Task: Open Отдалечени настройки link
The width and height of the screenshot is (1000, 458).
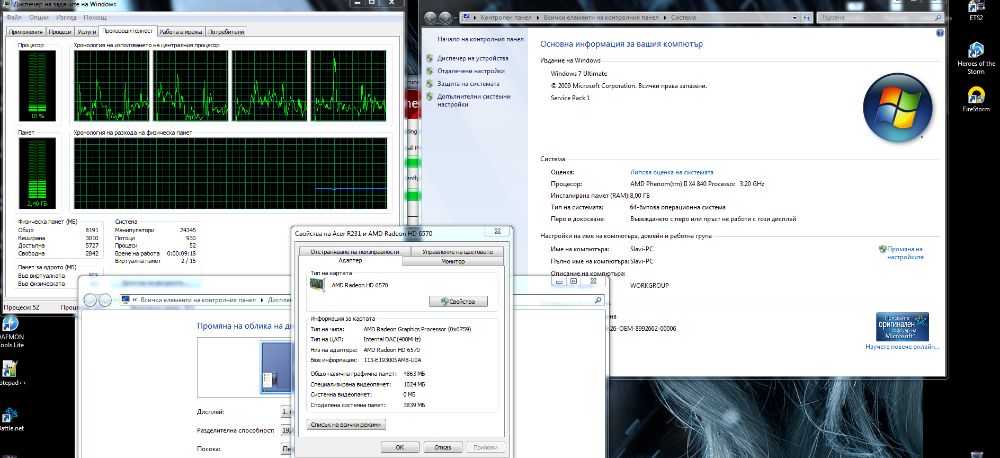Action: 471,71
